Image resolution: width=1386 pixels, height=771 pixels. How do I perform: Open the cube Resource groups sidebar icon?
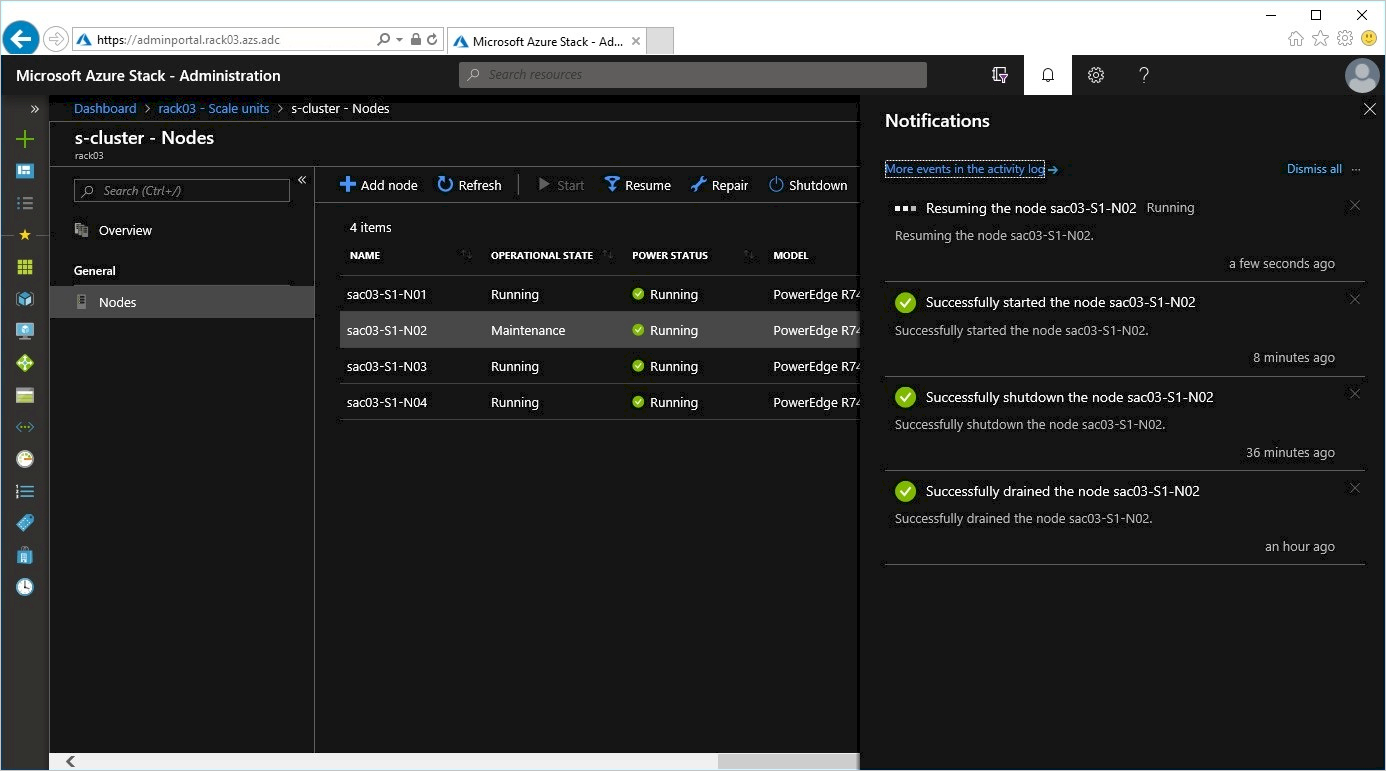tap(25, 299)
